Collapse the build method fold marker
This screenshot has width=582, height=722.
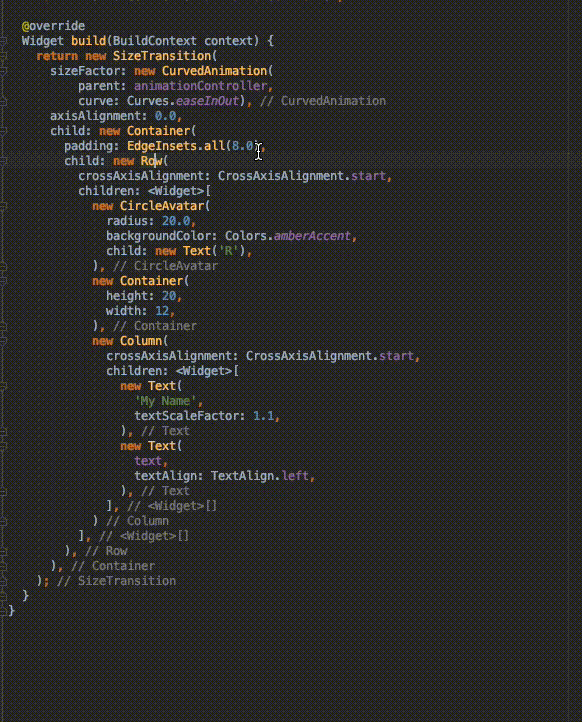pos(3,41)
